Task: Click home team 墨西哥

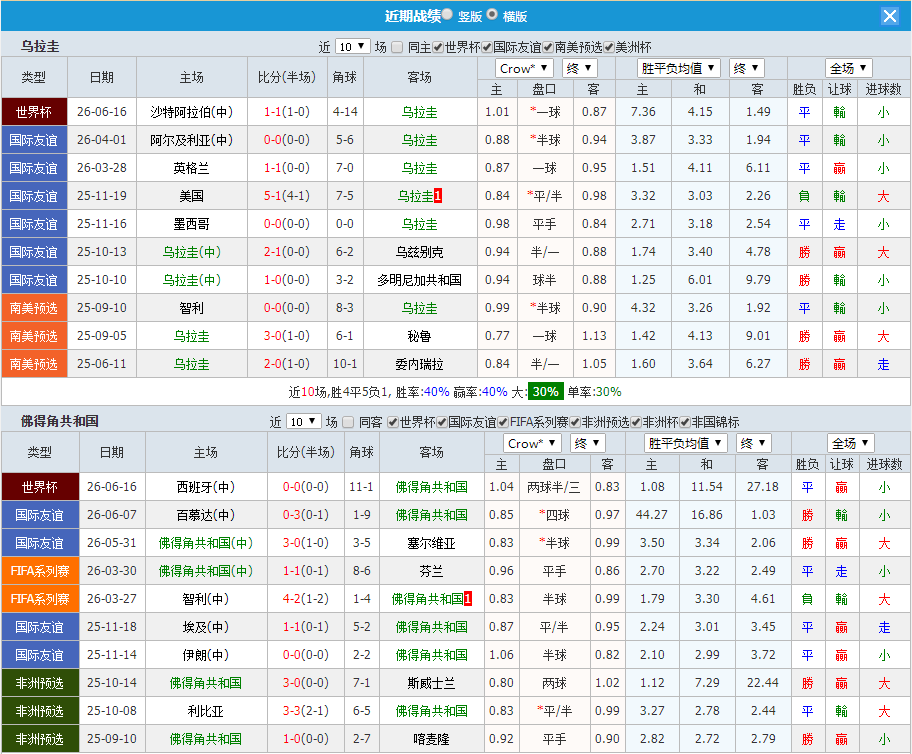Action: tap(191, 224)
